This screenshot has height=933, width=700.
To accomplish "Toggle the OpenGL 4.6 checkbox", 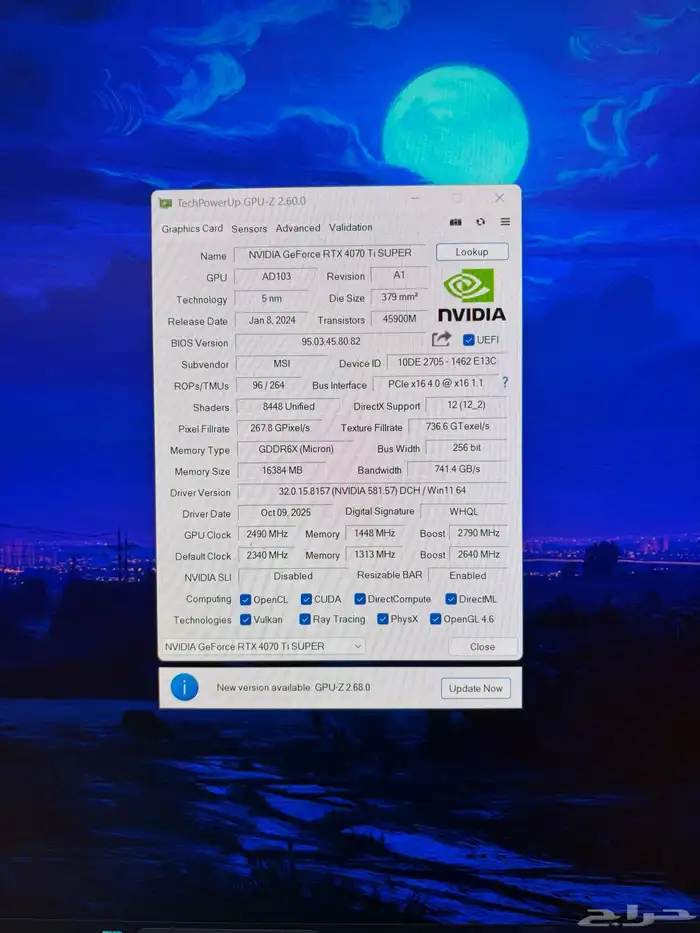I will pos(436,619).
